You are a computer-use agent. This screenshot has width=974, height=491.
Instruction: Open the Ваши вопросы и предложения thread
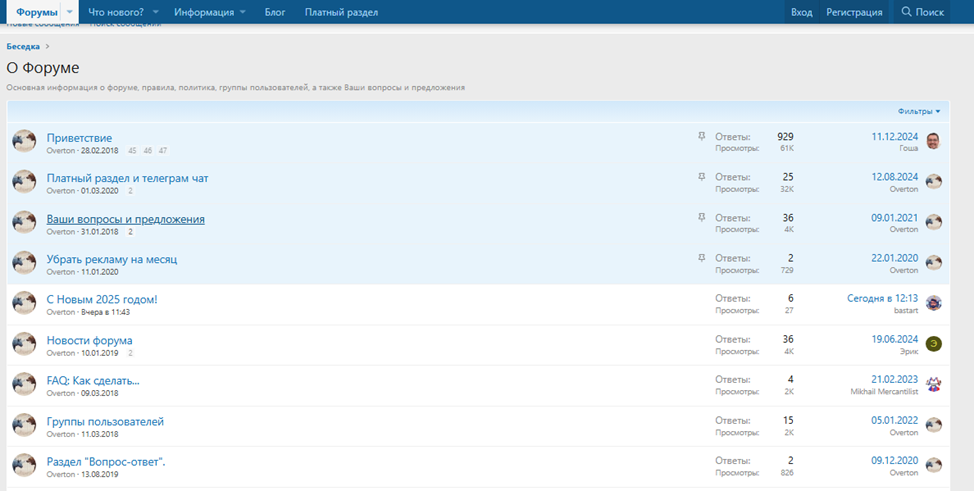(x=125, y=219)
